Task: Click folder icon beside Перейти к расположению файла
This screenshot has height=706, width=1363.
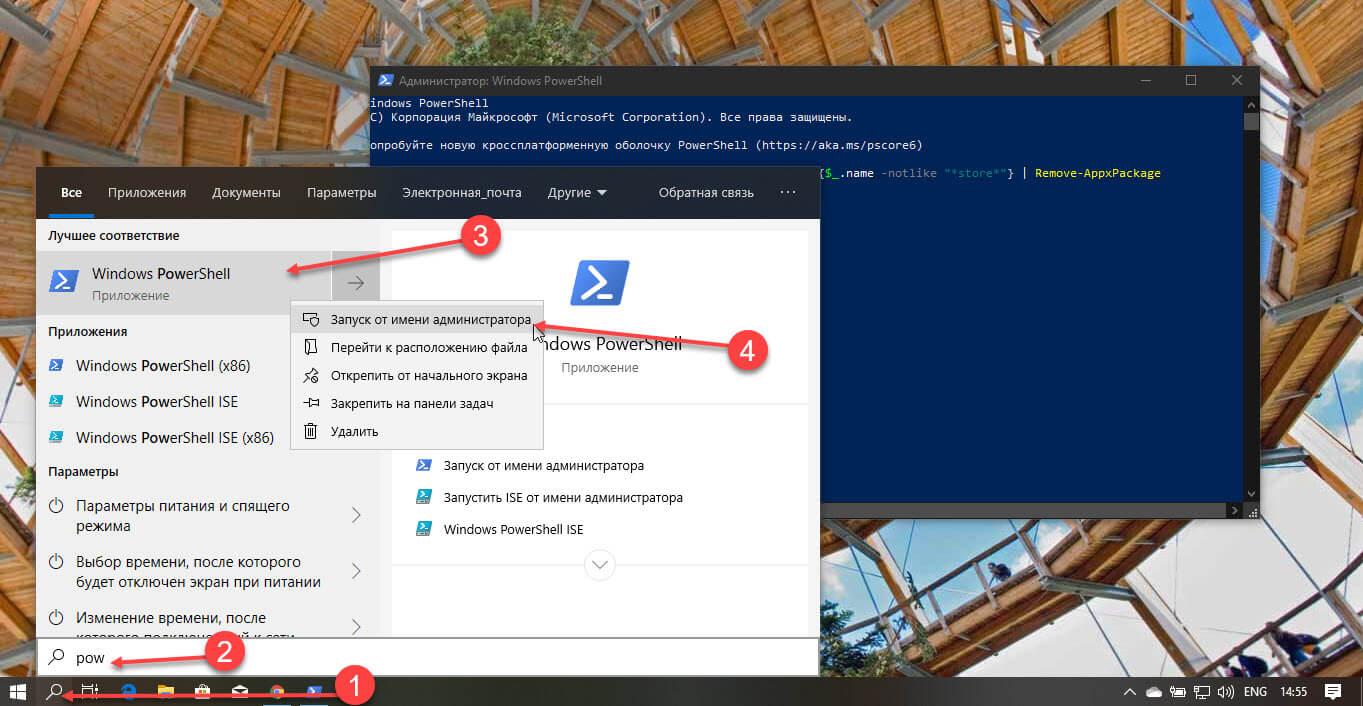Action: pos(311,348)
